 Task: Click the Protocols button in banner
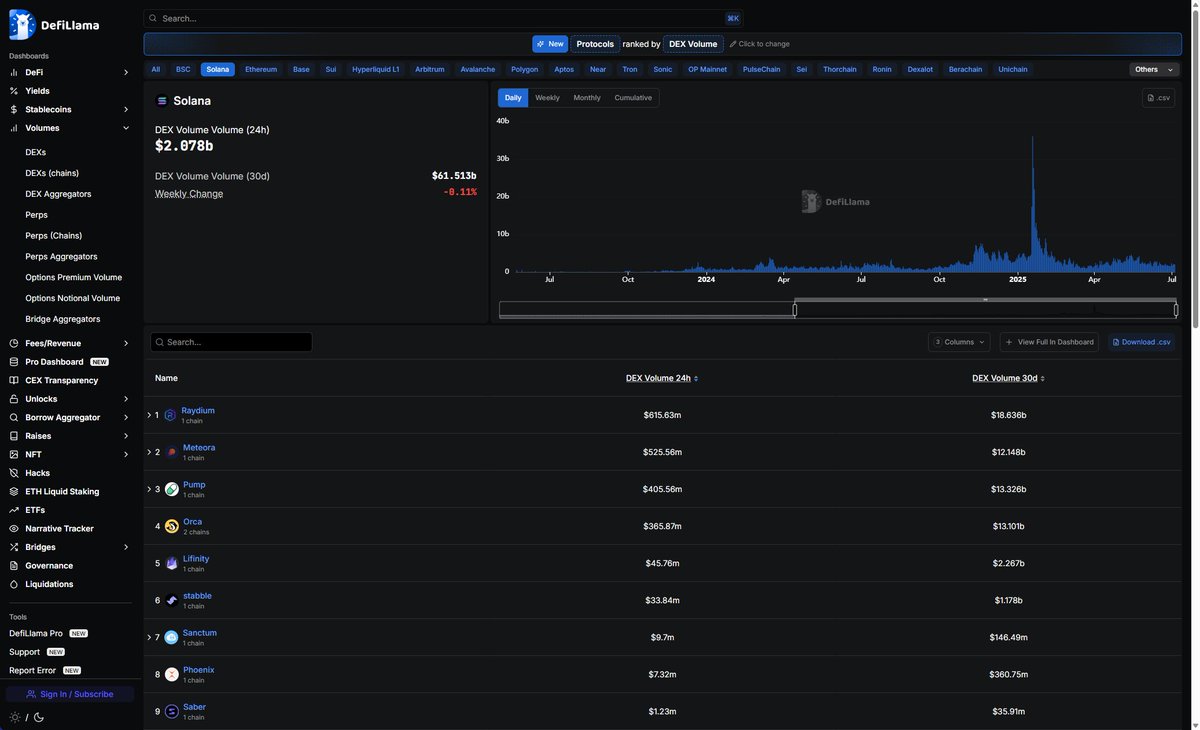tap(595, 44)
